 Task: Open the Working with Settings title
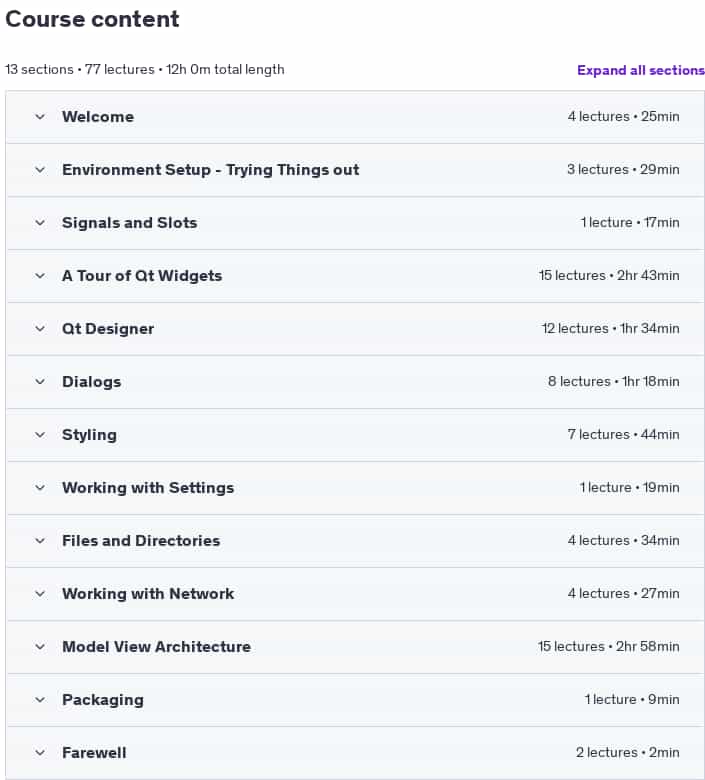[148, 488]
